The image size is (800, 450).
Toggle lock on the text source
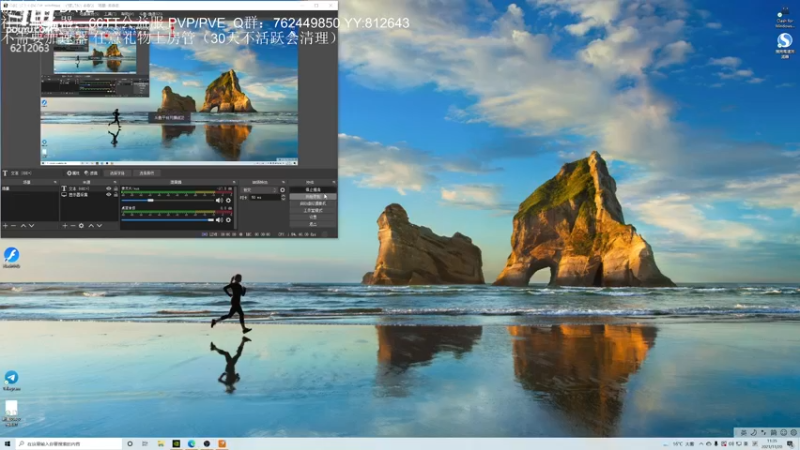point(116,189)
